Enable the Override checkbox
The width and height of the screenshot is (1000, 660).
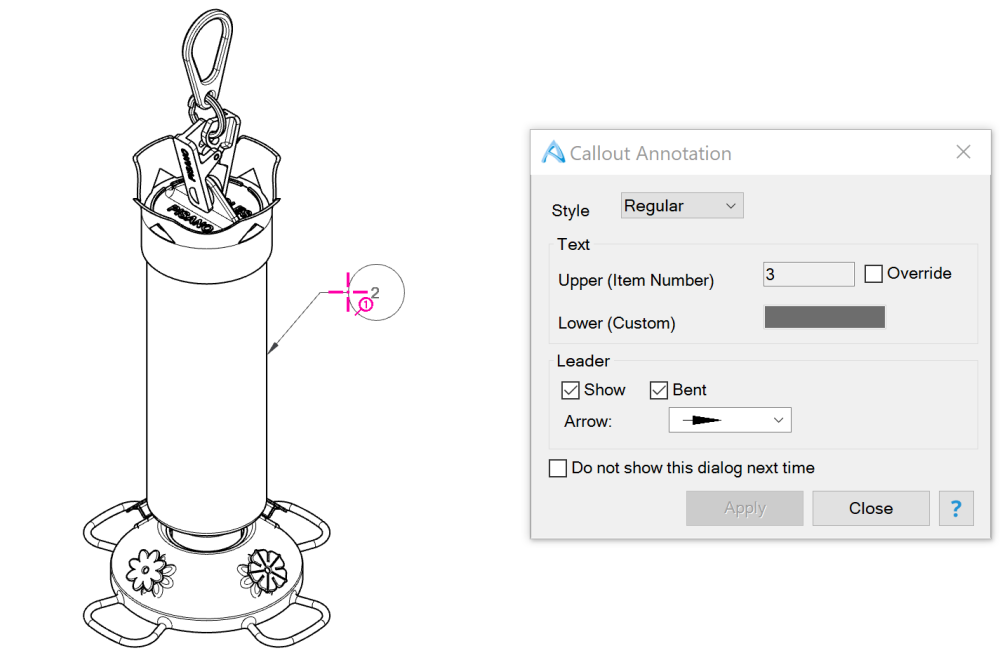click(x=873, y=274)
